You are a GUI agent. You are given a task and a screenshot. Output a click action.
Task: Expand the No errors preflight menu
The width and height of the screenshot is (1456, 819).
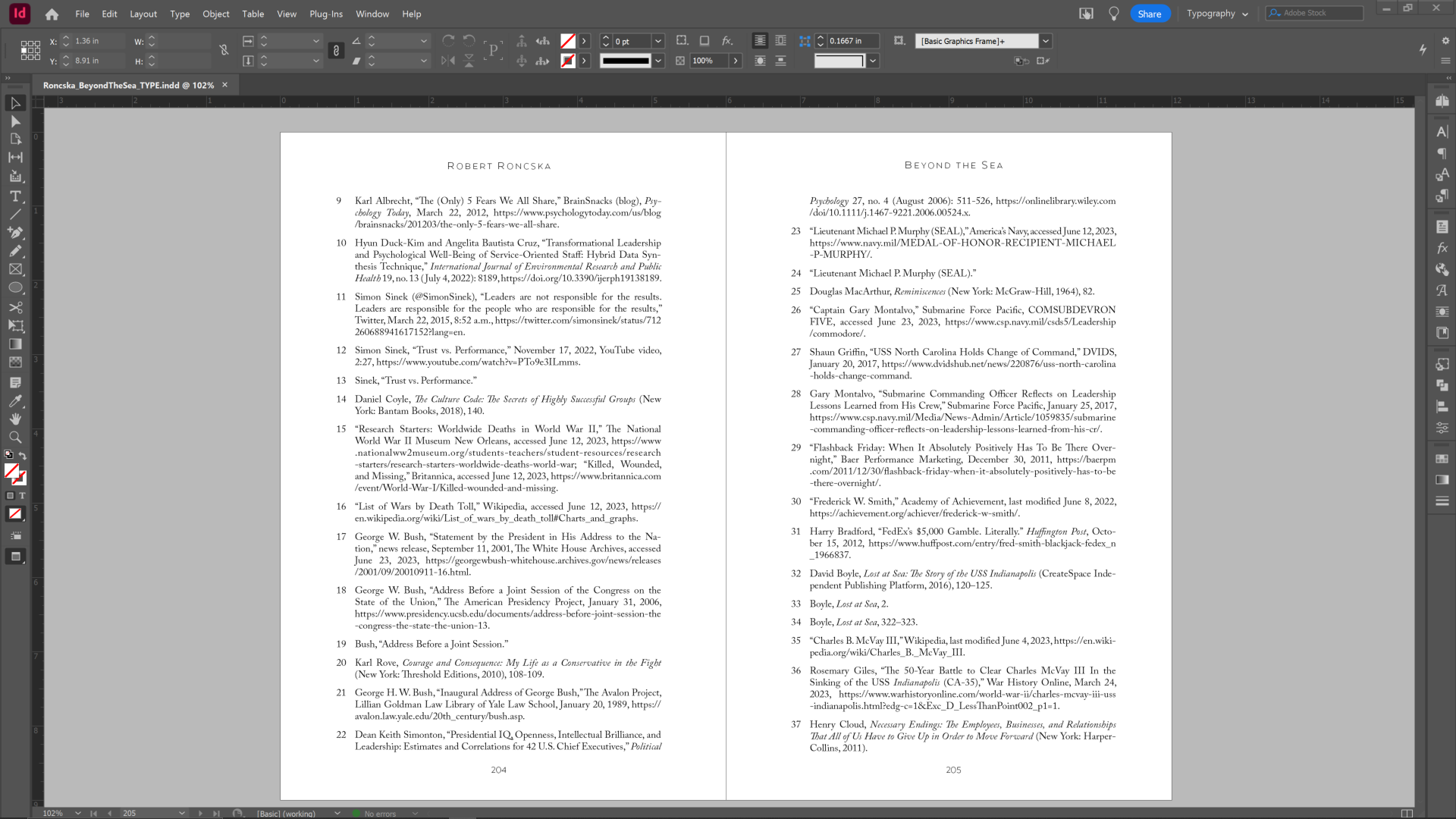pos(415,813)
